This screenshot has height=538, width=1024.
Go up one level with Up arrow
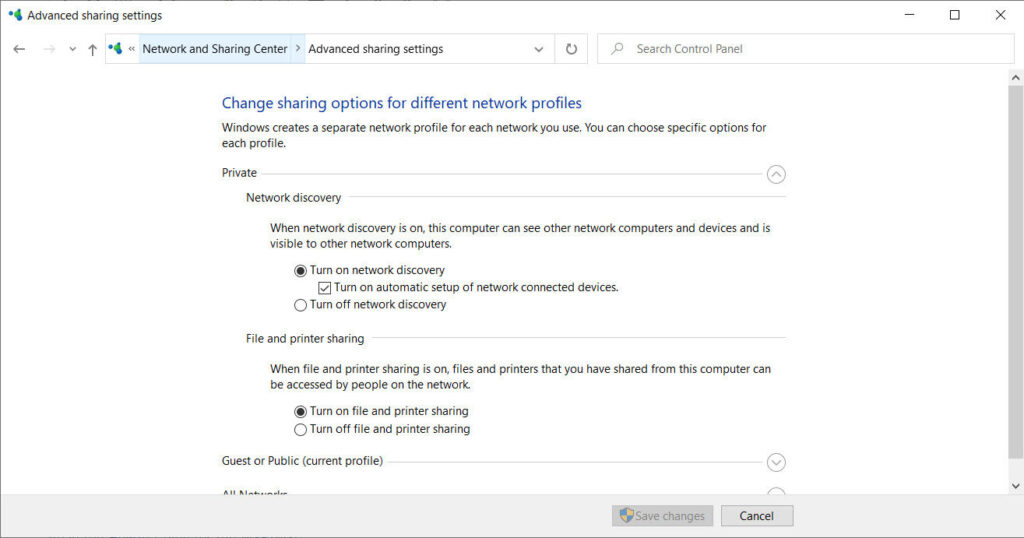coord(92,49)
